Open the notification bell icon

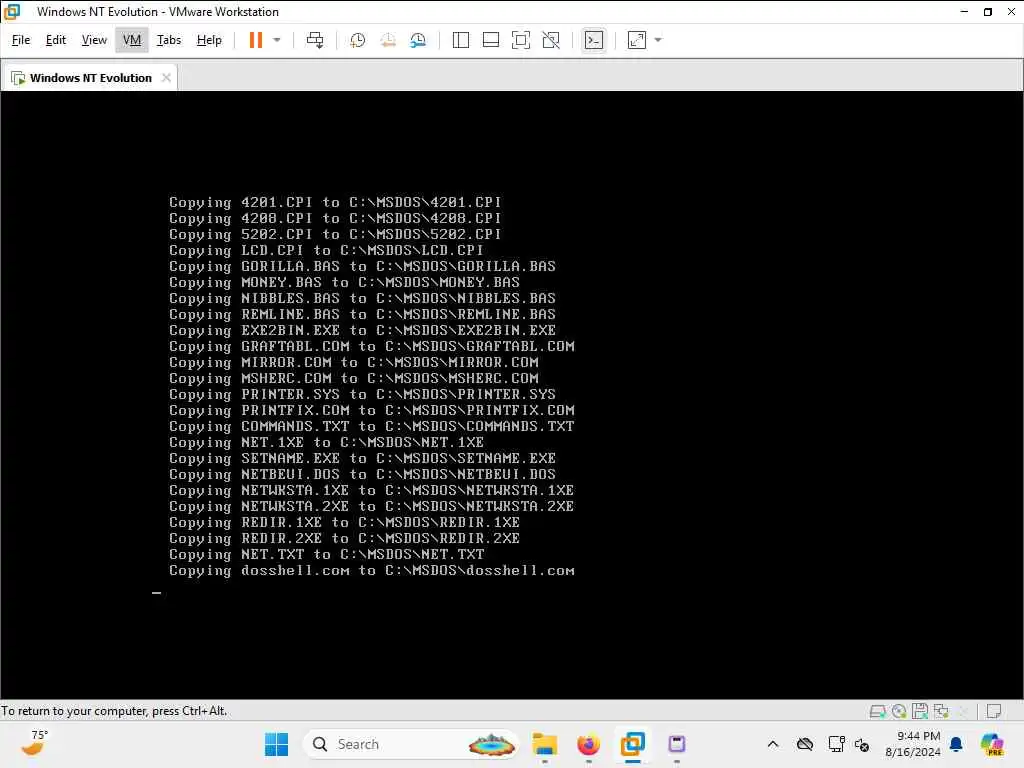[x=956, y=744]
